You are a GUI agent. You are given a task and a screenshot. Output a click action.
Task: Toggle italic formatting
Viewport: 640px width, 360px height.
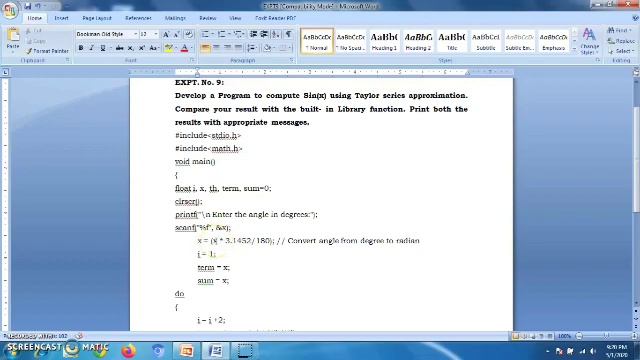point(91,48)
